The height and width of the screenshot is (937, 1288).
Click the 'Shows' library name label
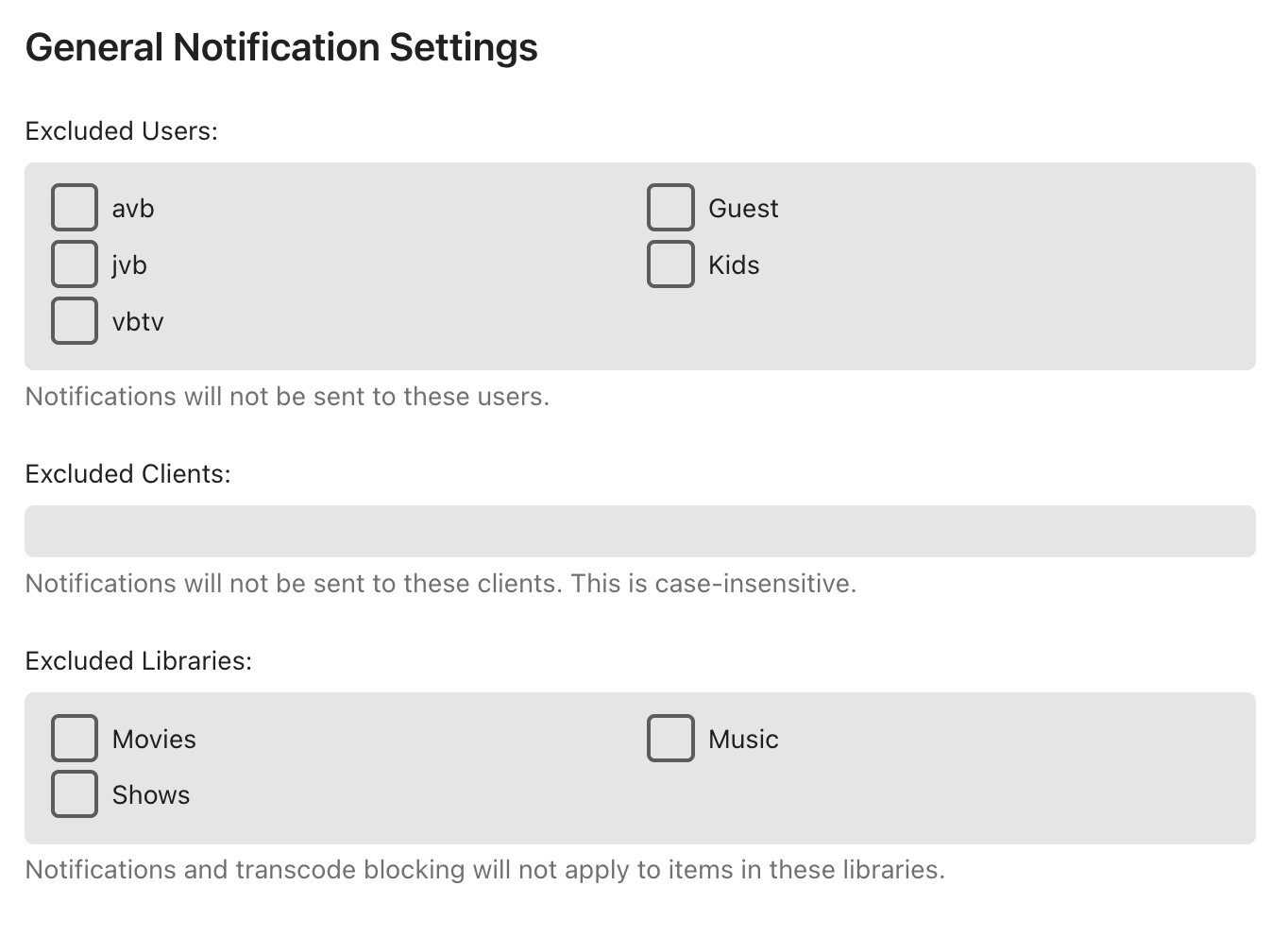point(151,795)
